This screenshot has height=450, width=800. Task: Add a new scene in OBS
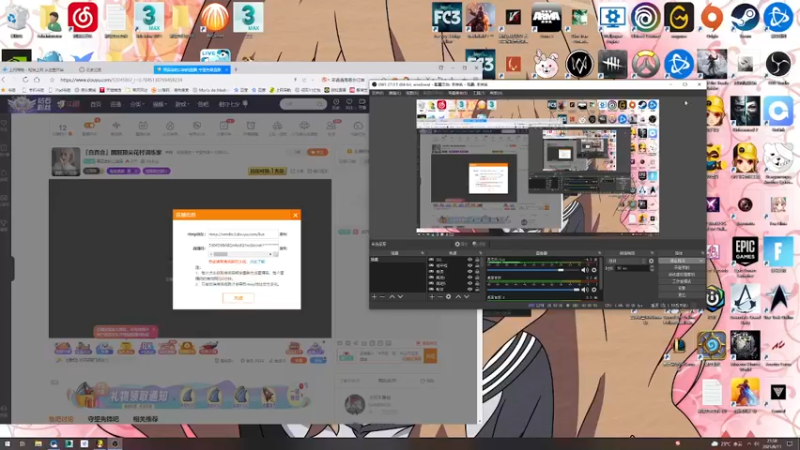coord(374,296)
